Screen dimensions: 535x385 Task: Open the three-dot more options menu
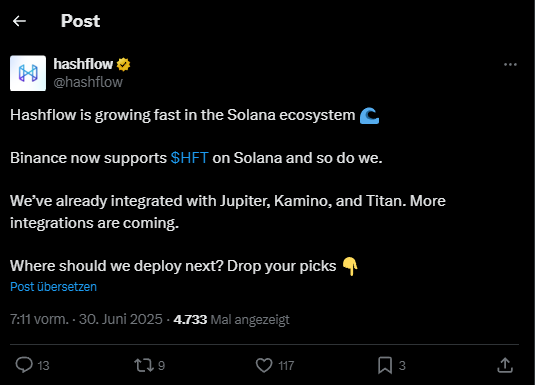click(510, 65)
